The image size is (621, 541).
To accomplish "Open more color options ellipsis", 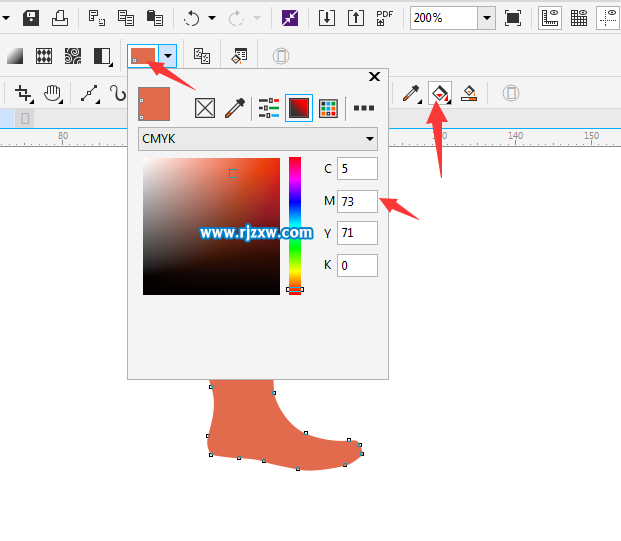I will click(364, 108).
